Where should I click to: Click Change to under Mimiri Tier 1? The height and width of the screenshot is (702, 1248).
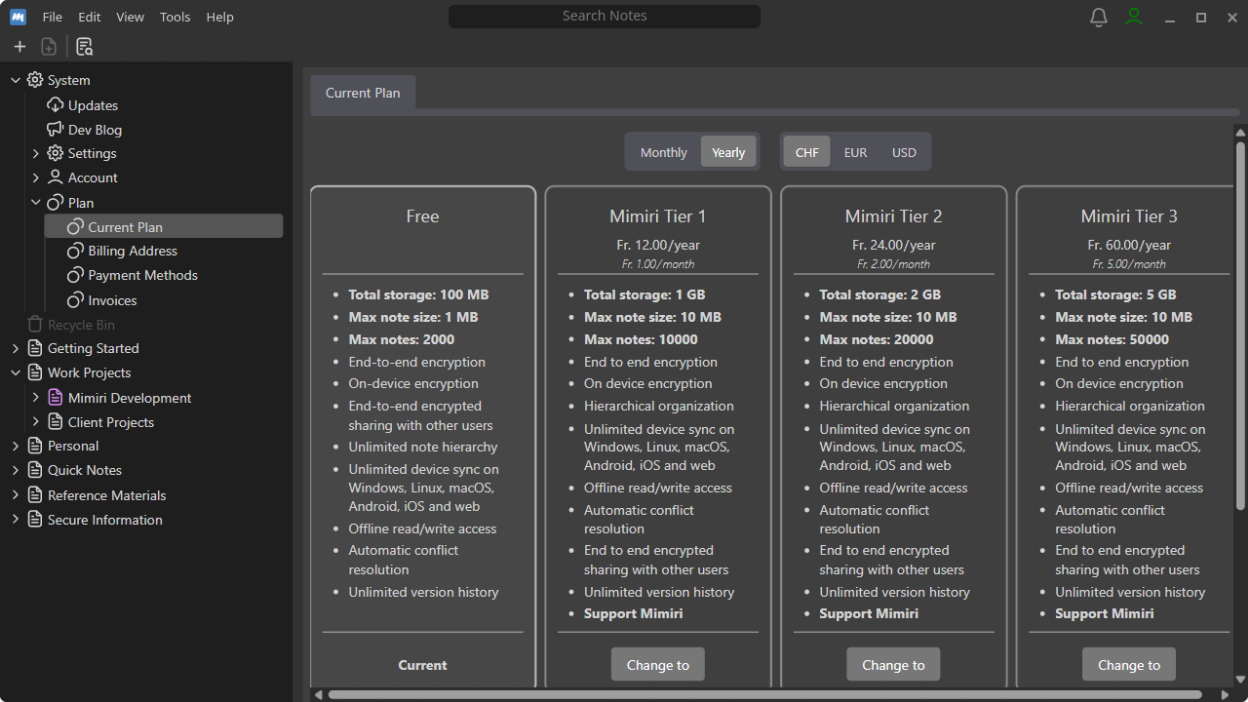(x=658, y=665)
